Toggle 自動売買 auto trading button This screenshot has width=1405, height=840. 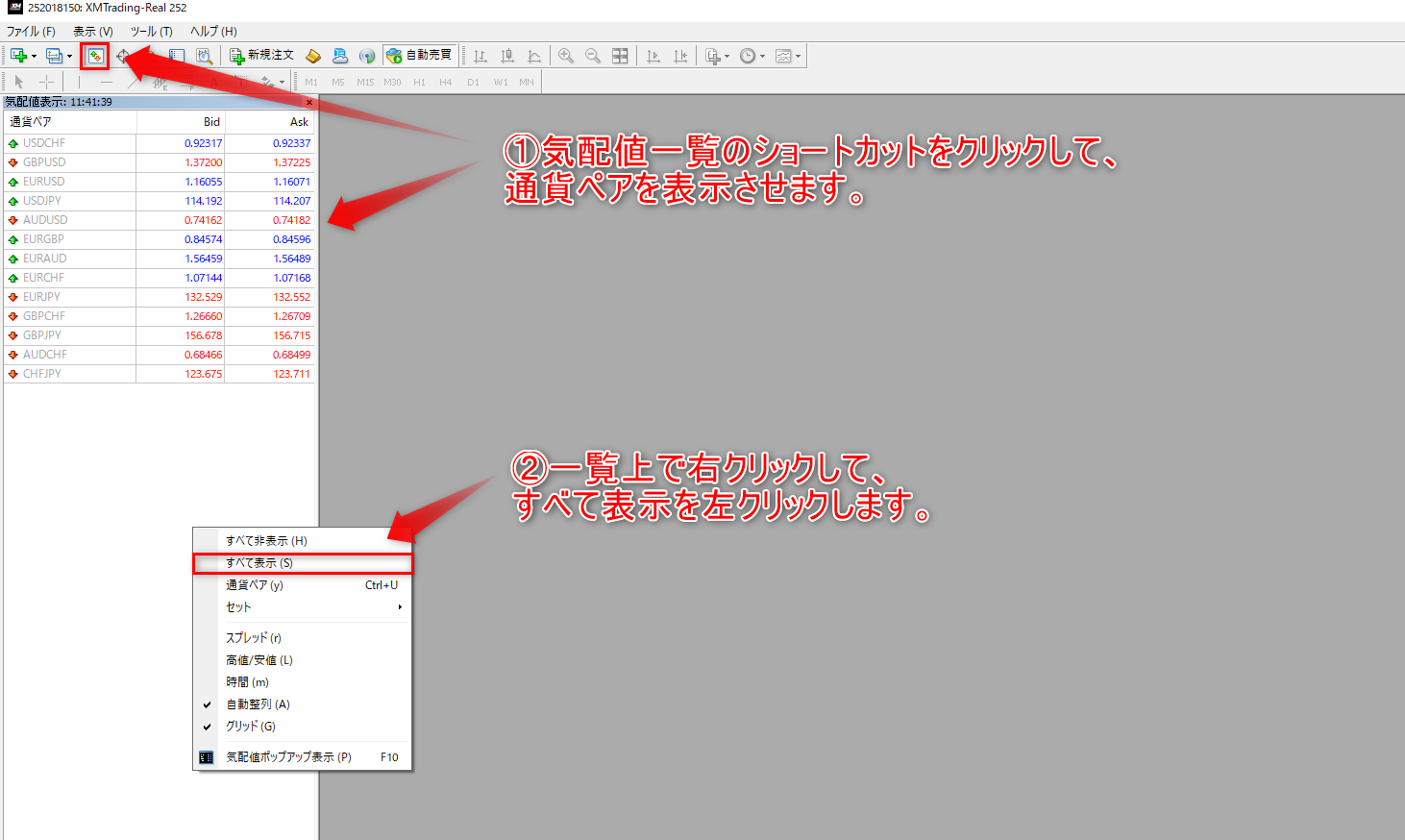420,56
